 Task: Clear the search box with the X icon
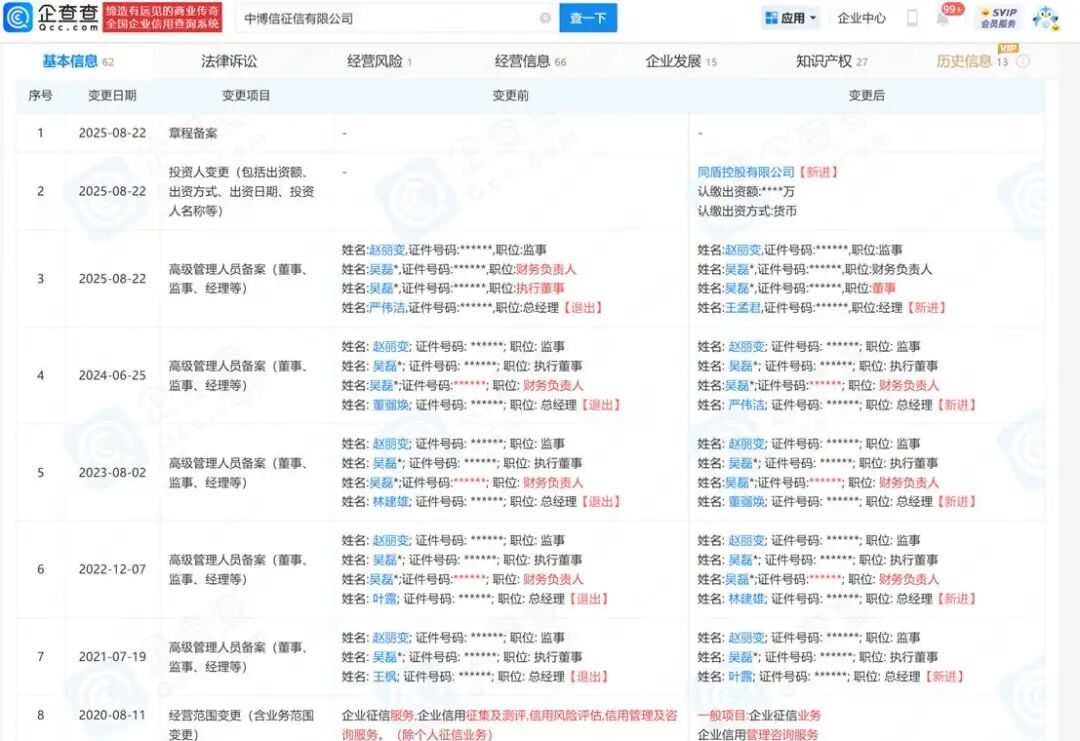[x=545, y=18]
